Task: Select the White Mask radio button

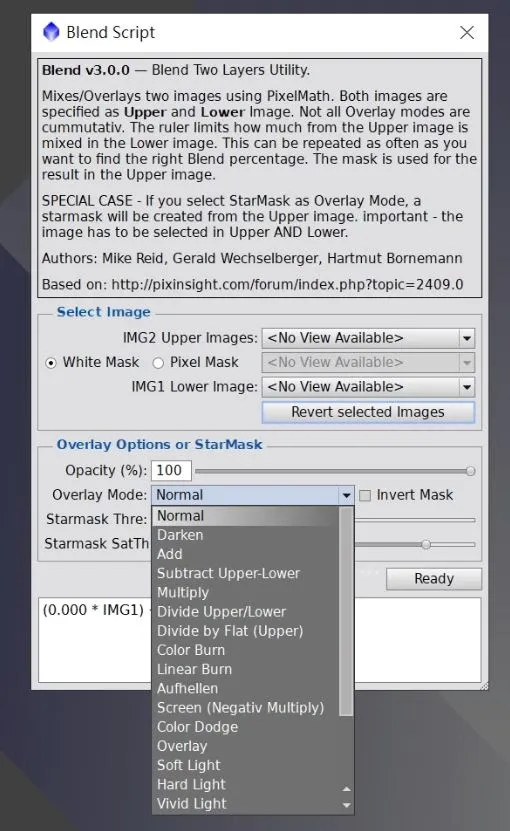Action: (51, 363)
